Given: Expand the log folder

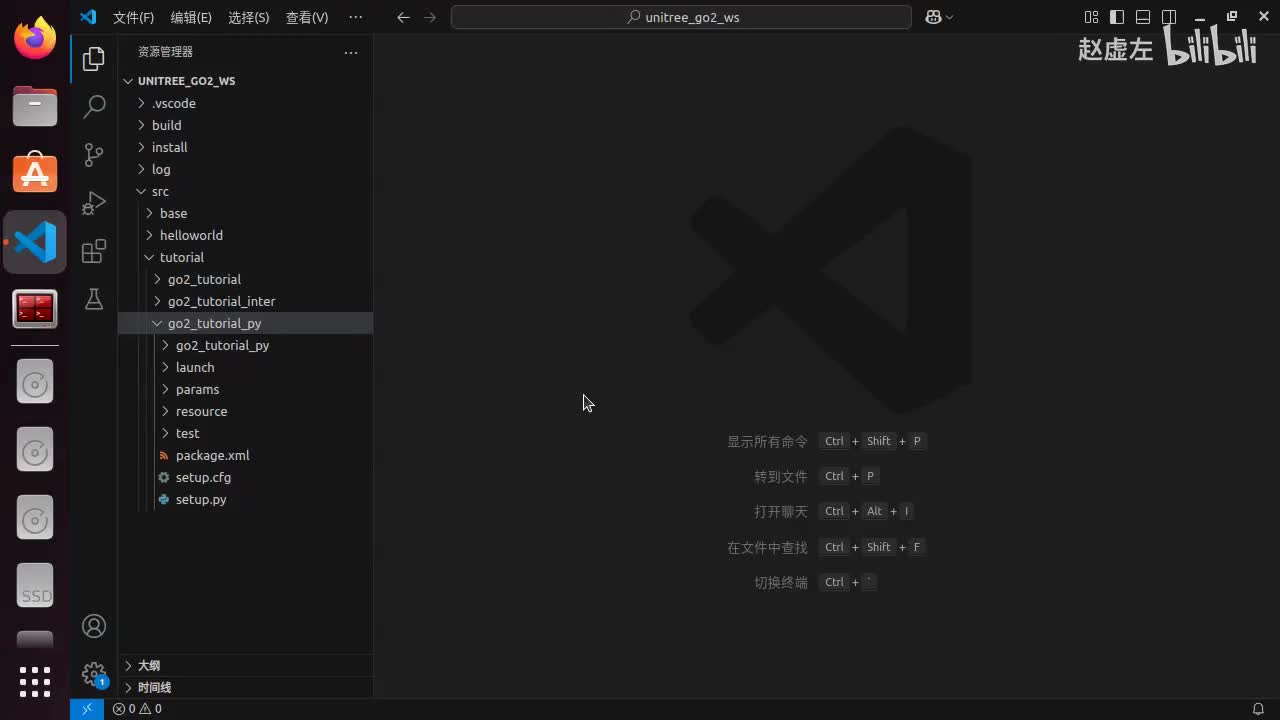Looking at the screenshot, I should click(x=245, y=169).
